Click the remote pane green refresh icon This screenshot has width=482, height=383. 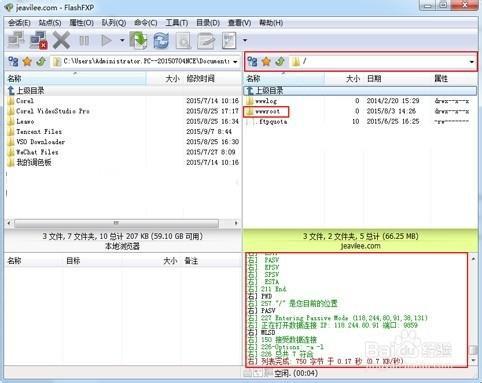click(x=280, y=61)
